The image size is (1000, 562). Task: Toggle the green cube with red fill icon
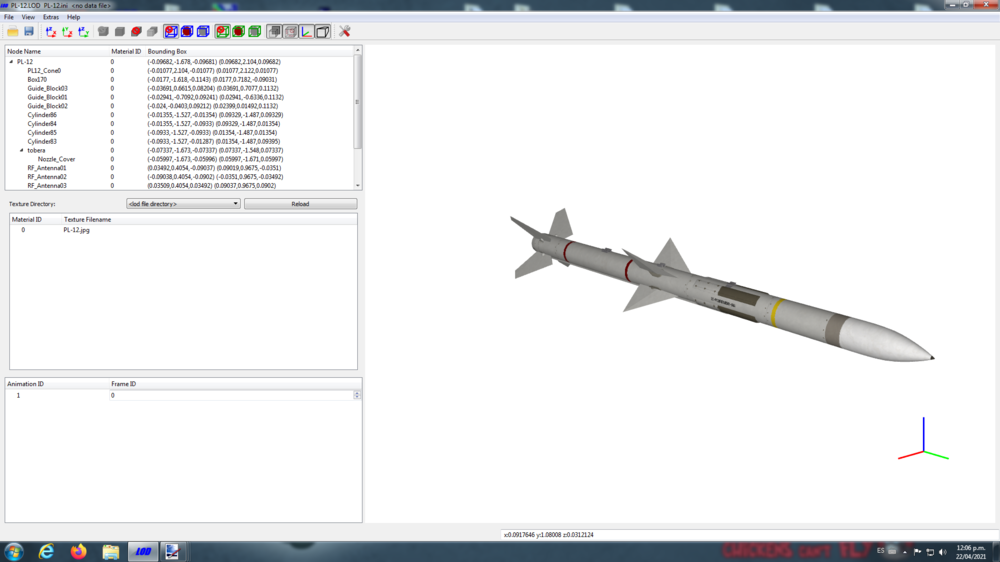(239, 31)
